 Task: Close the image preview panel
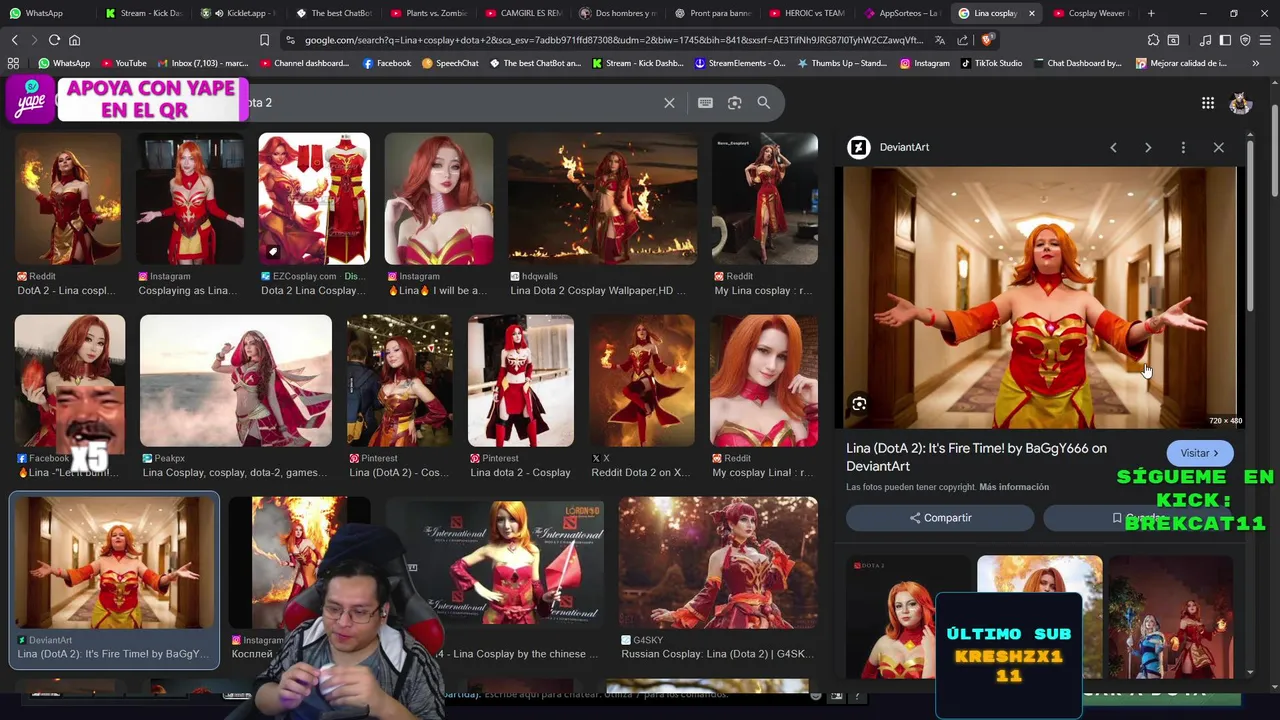(1218, 147)
